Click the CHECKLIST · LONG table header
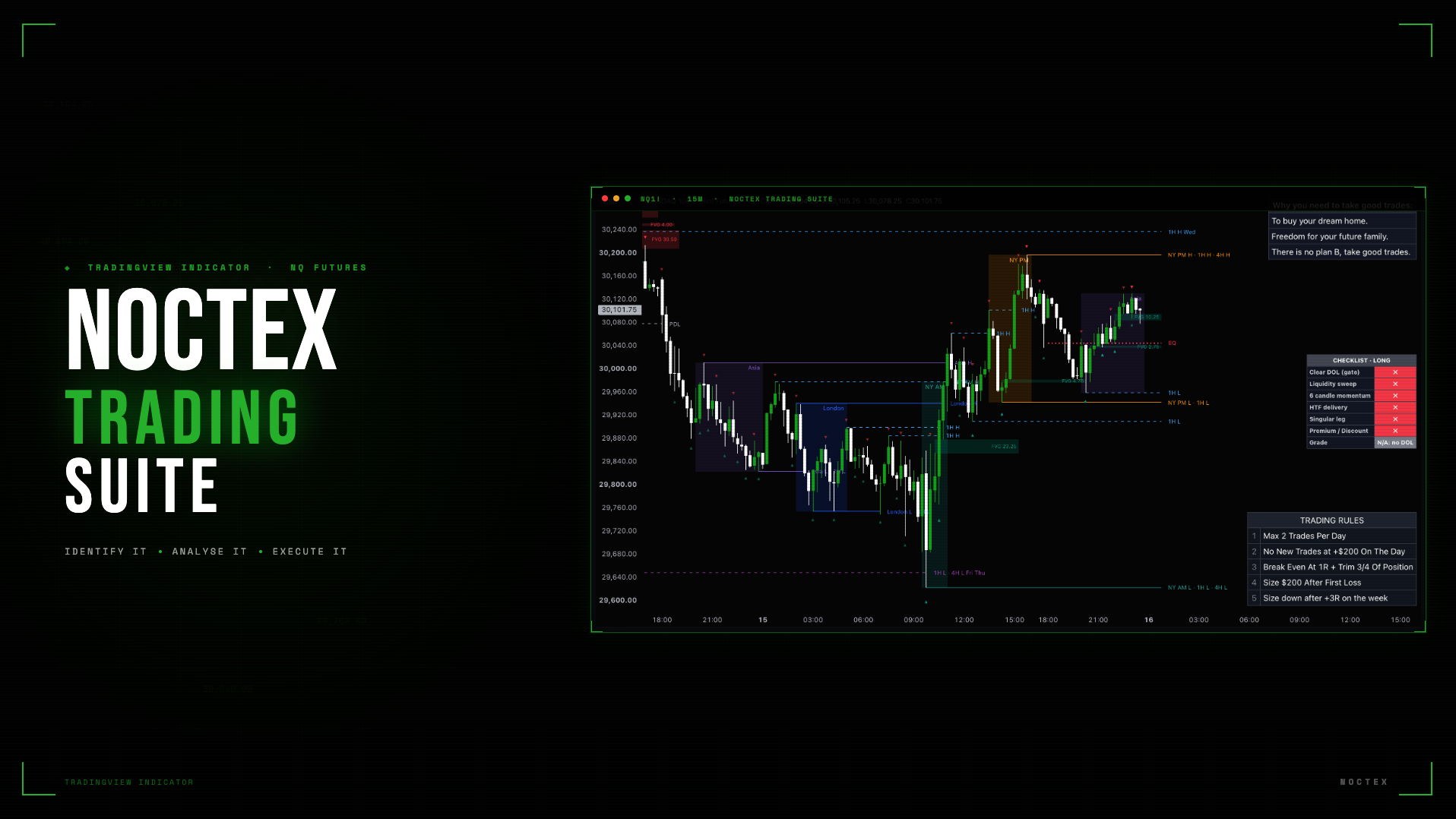 (1361, 360)
